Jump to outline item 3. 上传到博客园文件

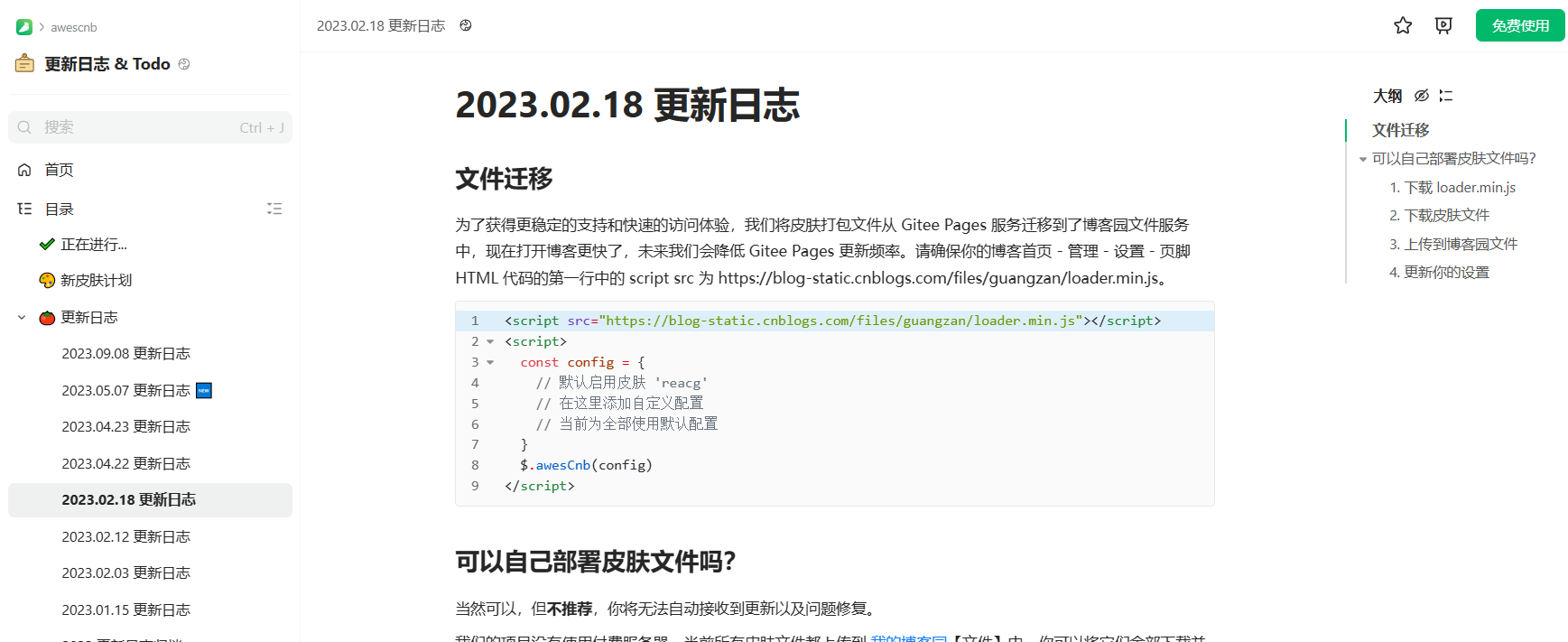(x=1453, y=245)
